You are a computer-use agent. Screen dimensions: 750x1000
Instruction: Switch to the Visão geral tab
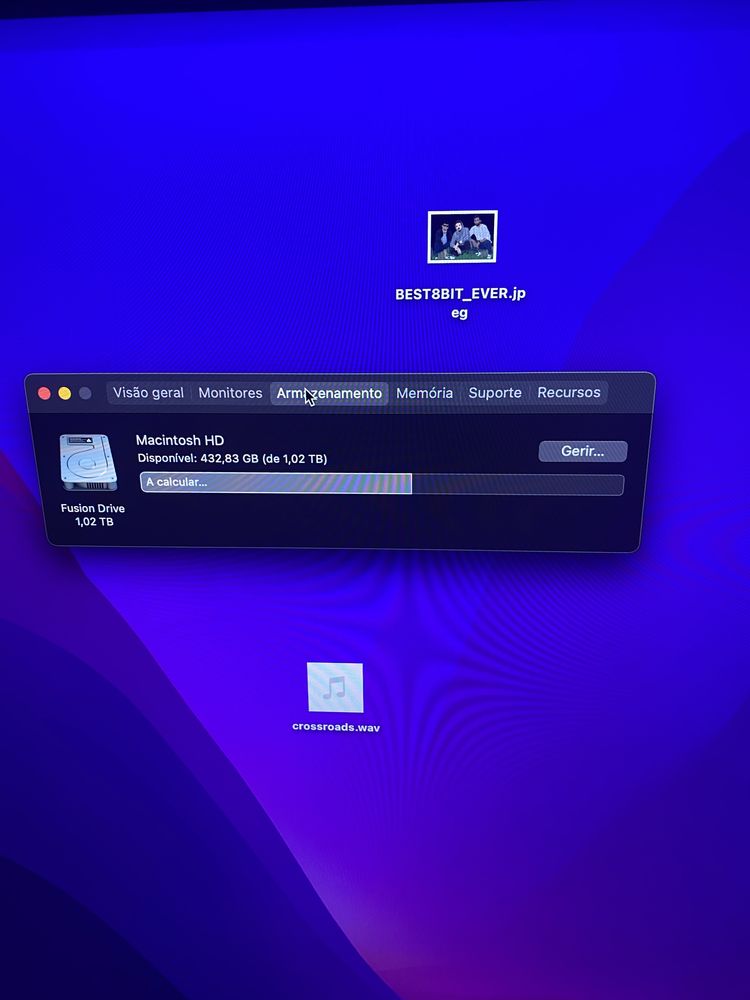coord(149,392)
